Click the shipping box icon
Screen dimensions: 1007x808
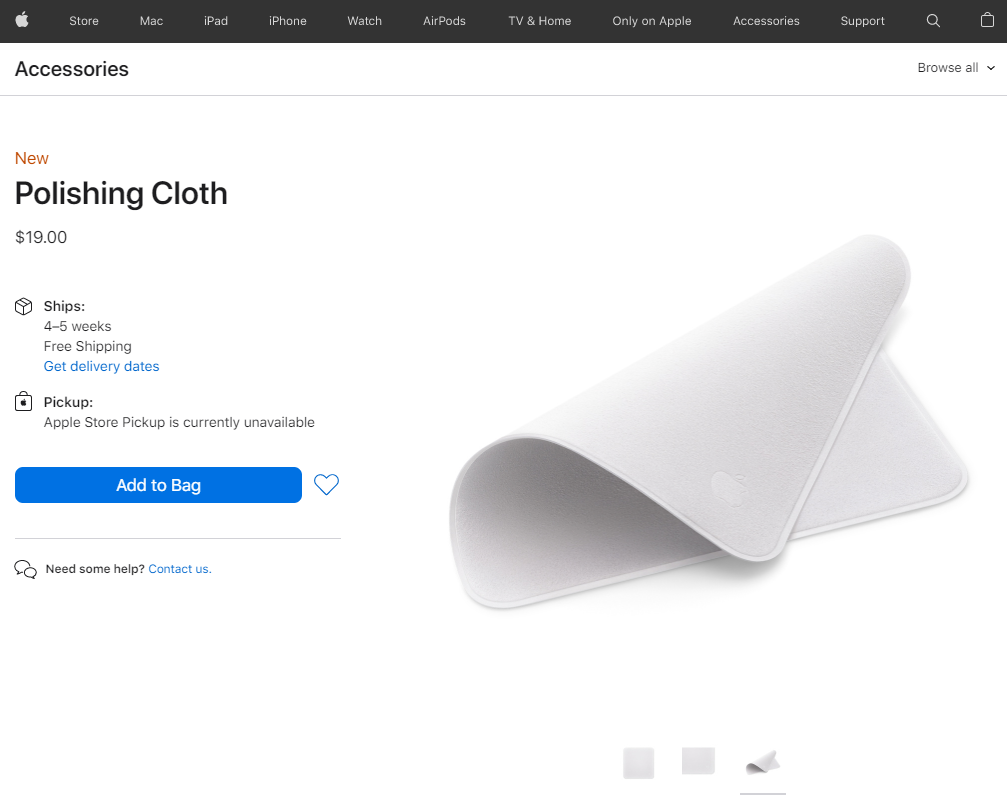pos(24,306)
